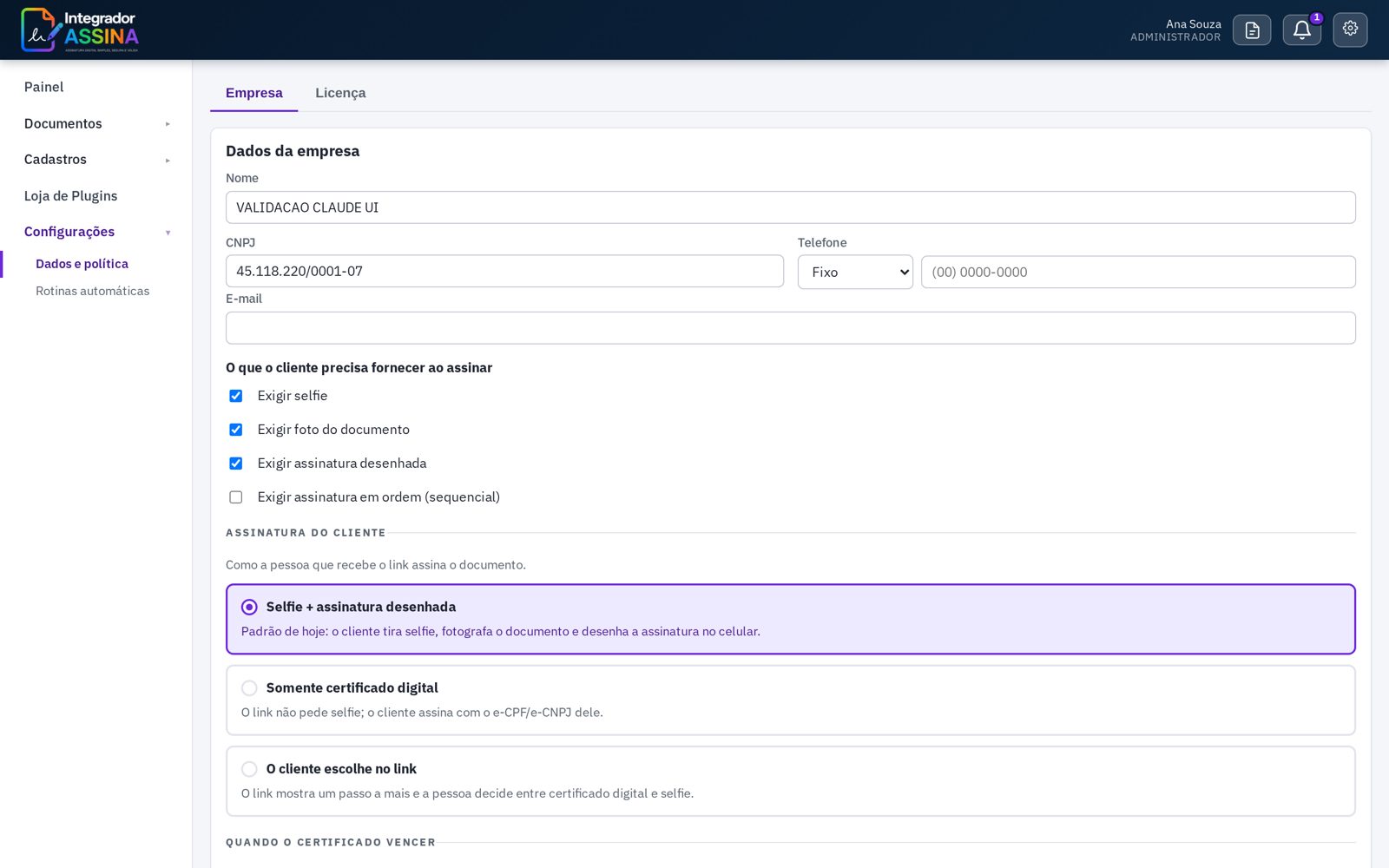1389x868 pixels.
Task: Open Dados e política submenu item
Action: (82, 264)
